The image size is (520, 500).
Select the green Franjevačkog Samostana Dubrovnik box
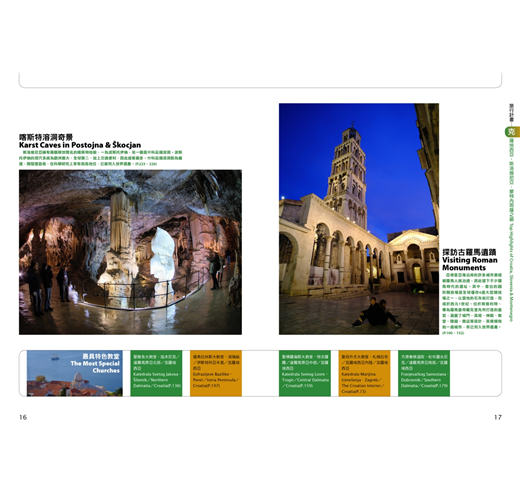point(424,373)
